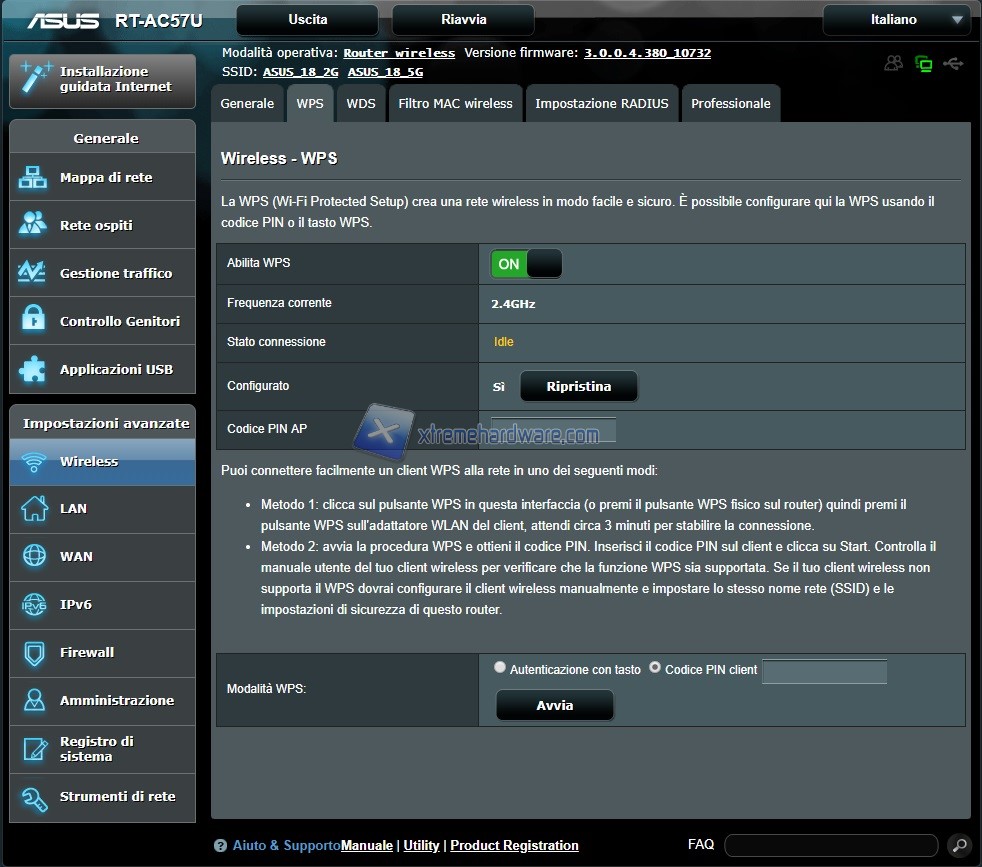Disable the Abilita WPS switch
The width and height of the screenshot is (982, 867).
(x=526, y=264)
